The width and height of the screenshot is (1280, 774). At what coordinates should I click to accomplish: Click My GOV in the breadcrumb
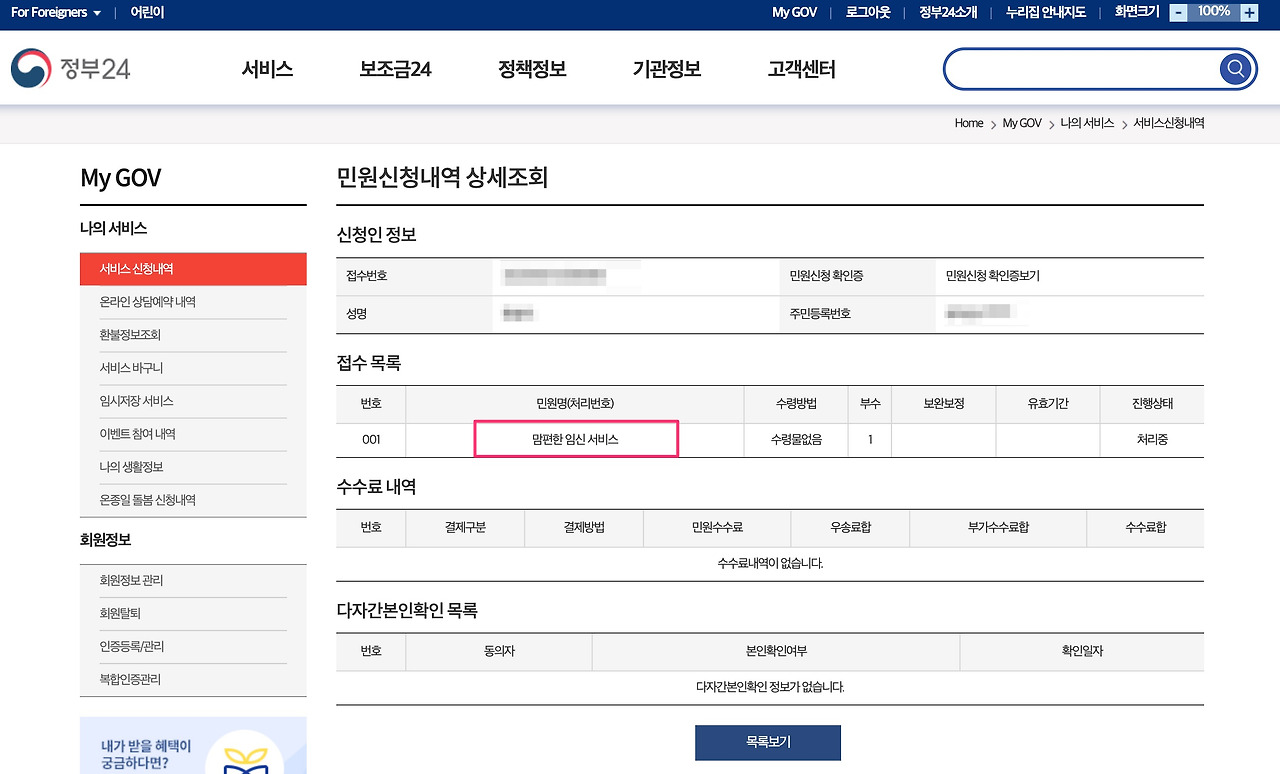(1022, 123)
